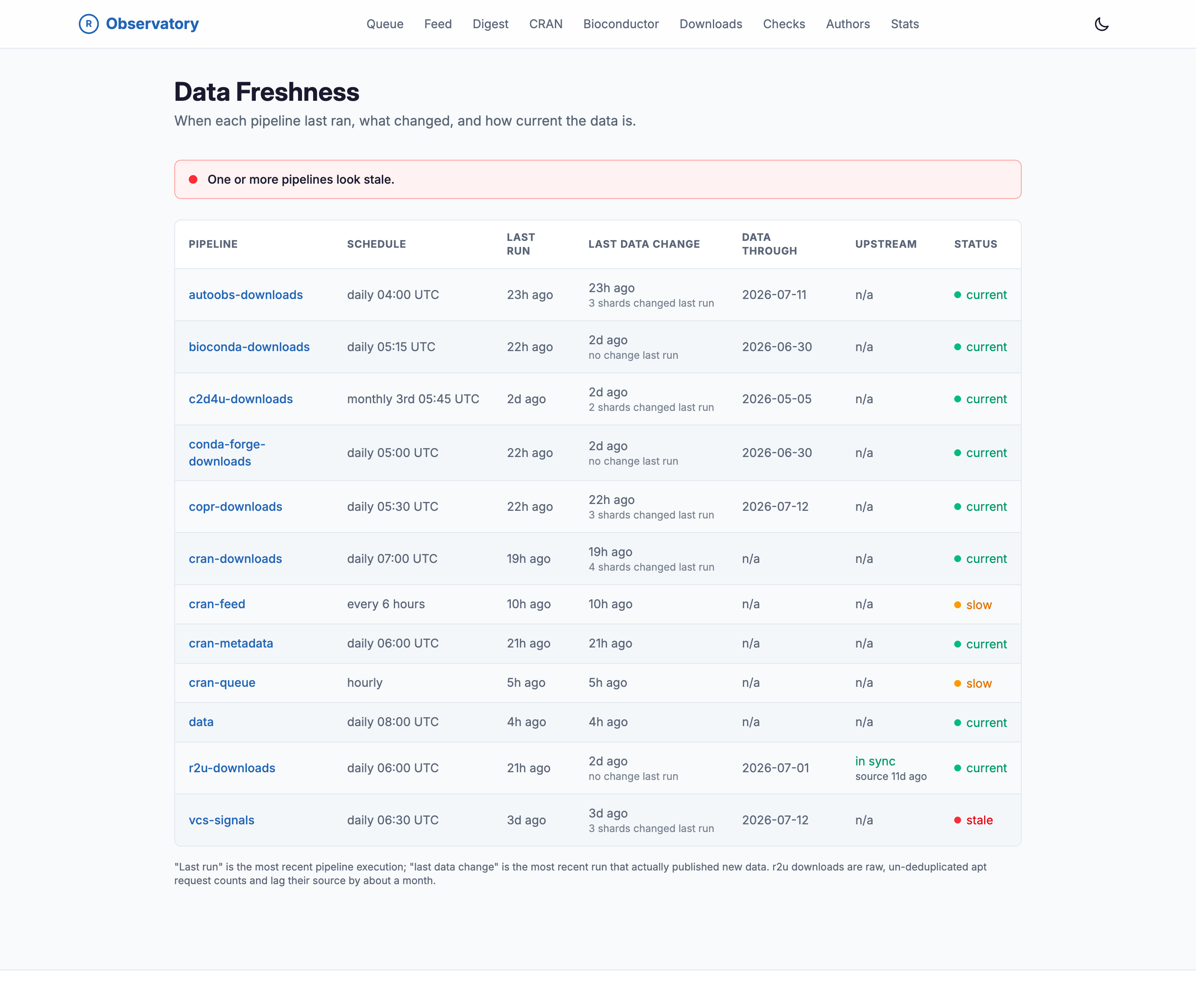The height and width of the screenshot is (1008, 1196).
Task: Open the conda-forge-downloads pipeline link
Action: pos(227,453)
